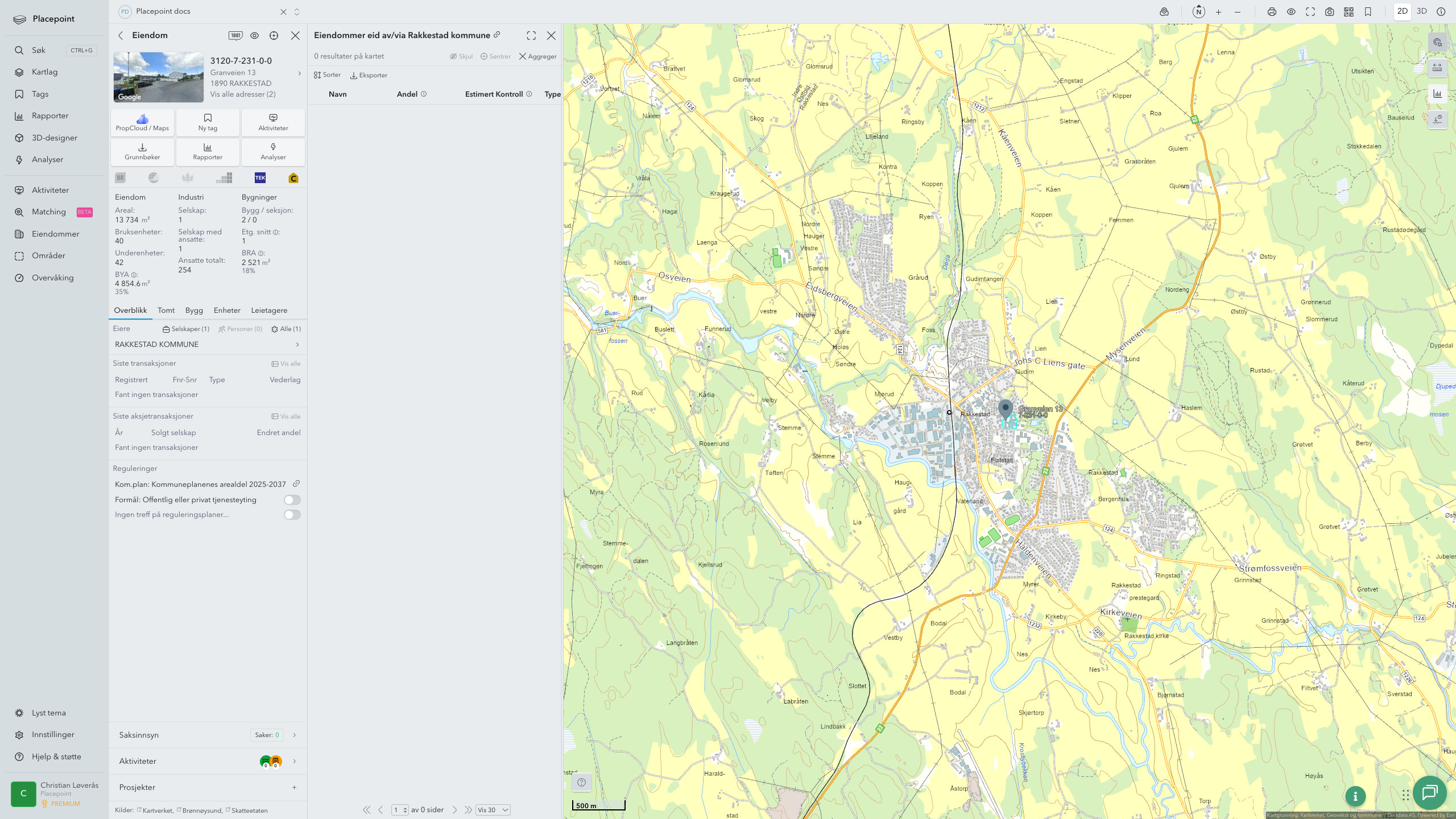Toggle the Ingen treff på reguleringsplaner switch
This screenshot has width=1456, height=819.
(x=292, y=515)
